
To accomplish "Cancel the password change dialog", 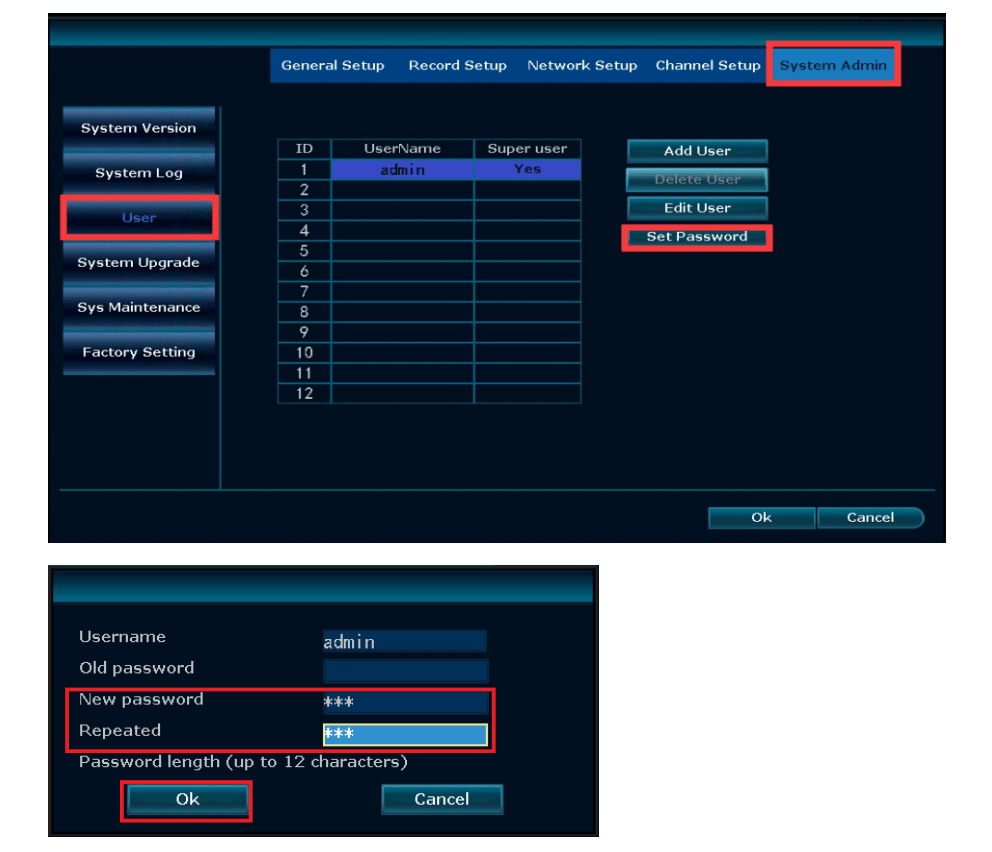I will pos(441,799).
